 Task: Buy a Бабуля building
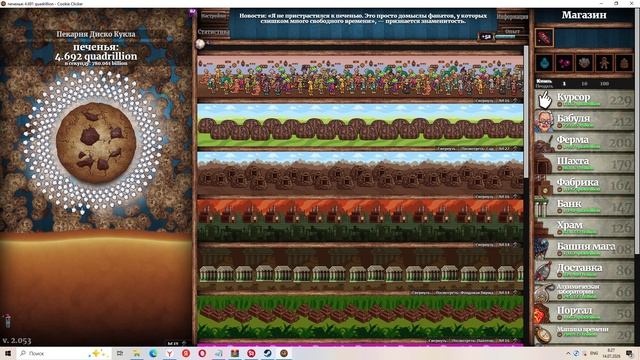pyautogui.click(x=584, y=121)
